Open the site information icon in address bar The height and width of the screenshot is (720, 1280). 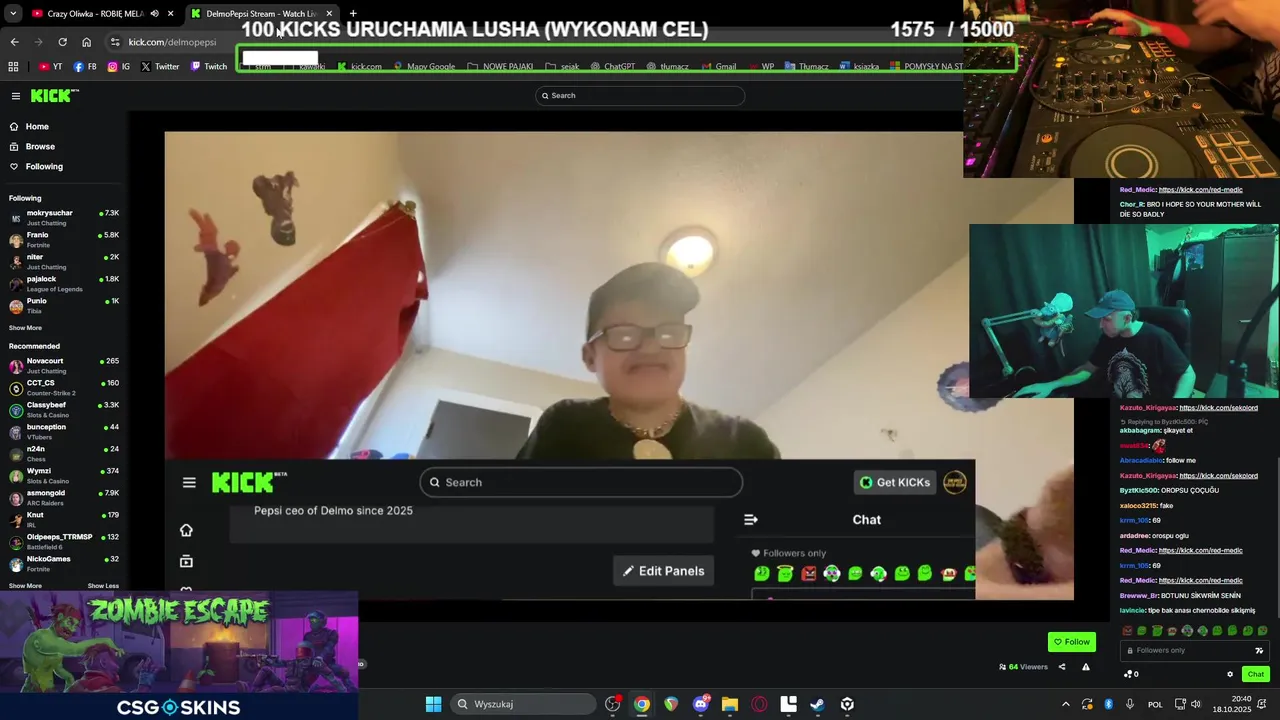tap(115, 42)
